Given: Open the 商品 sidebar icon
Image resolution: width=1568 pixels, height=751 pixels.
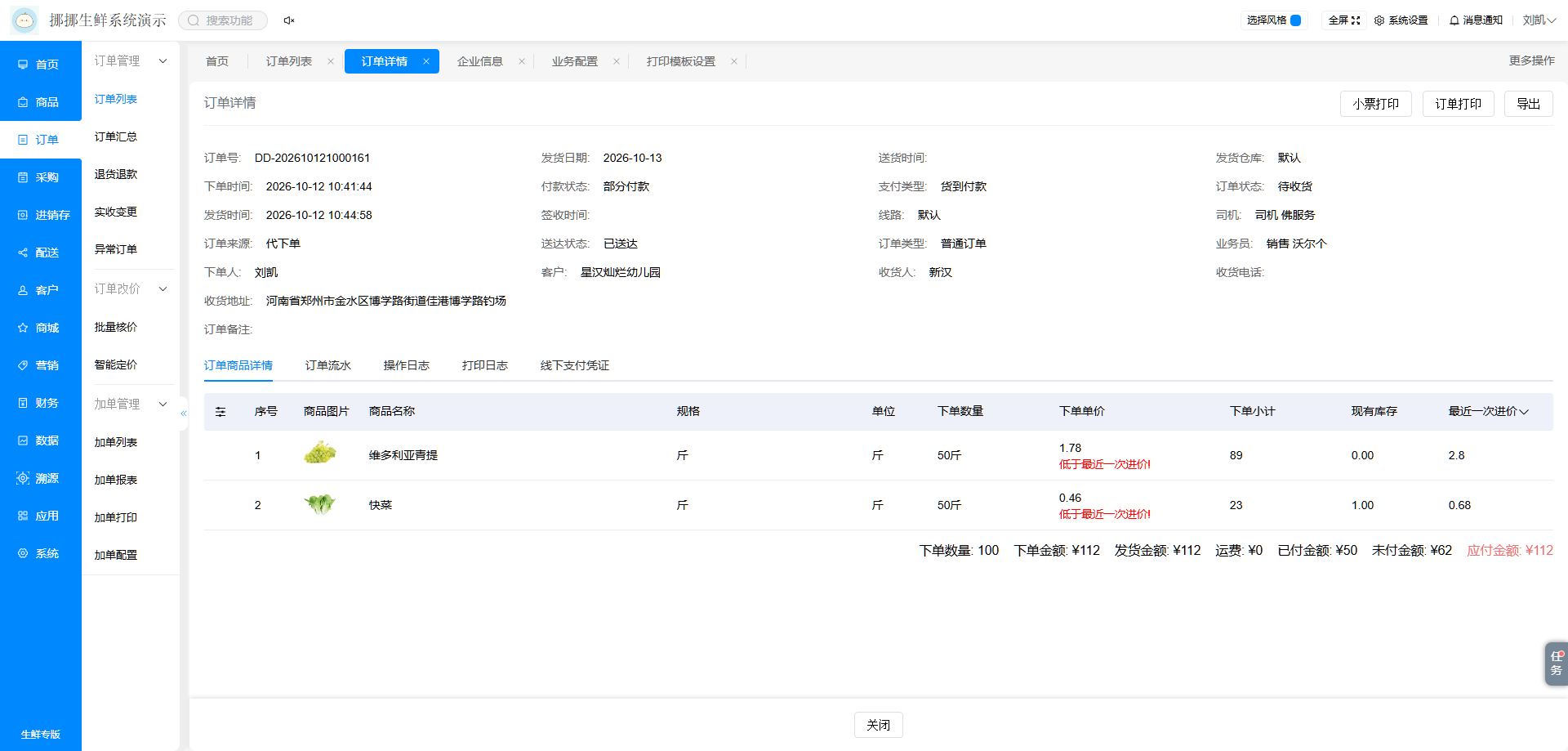Looking at the screenshot, I should point(23,102).
